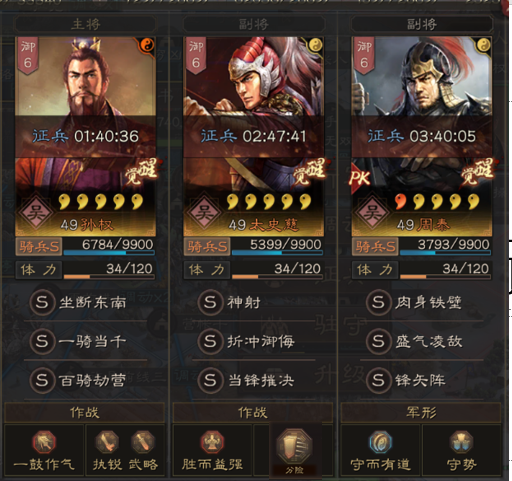This screenshot has height=481, width=512.
Task: Select the 武略 icon
Action: tap(143, 442)
